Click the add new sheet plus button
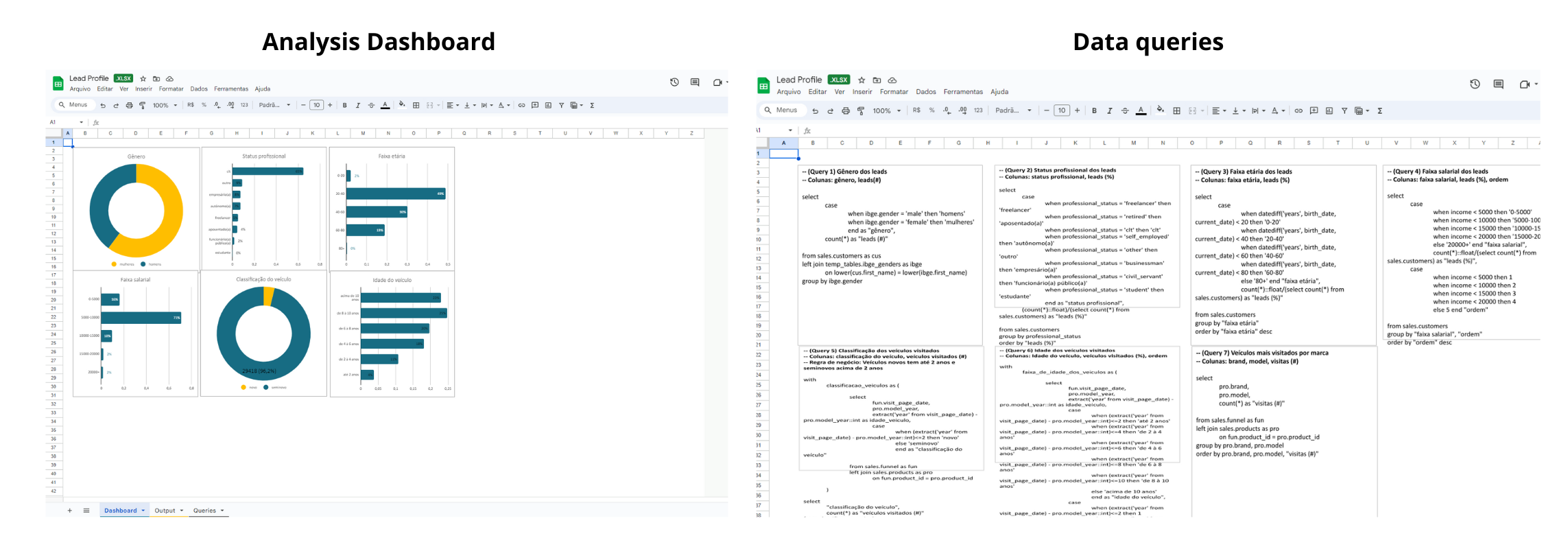This screenshot has height=560, width=1568. pyautogui.click(x=69, y=511)
